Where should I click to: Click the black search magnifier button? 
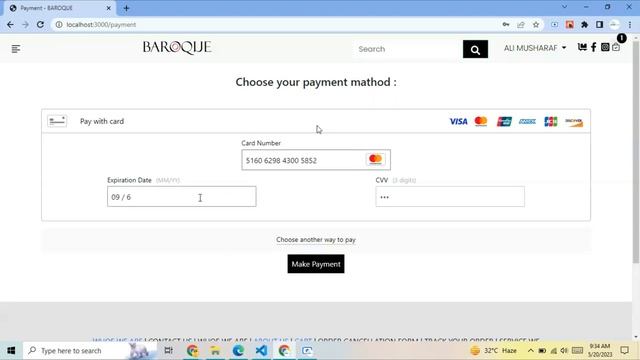click(x=475, y=49)
